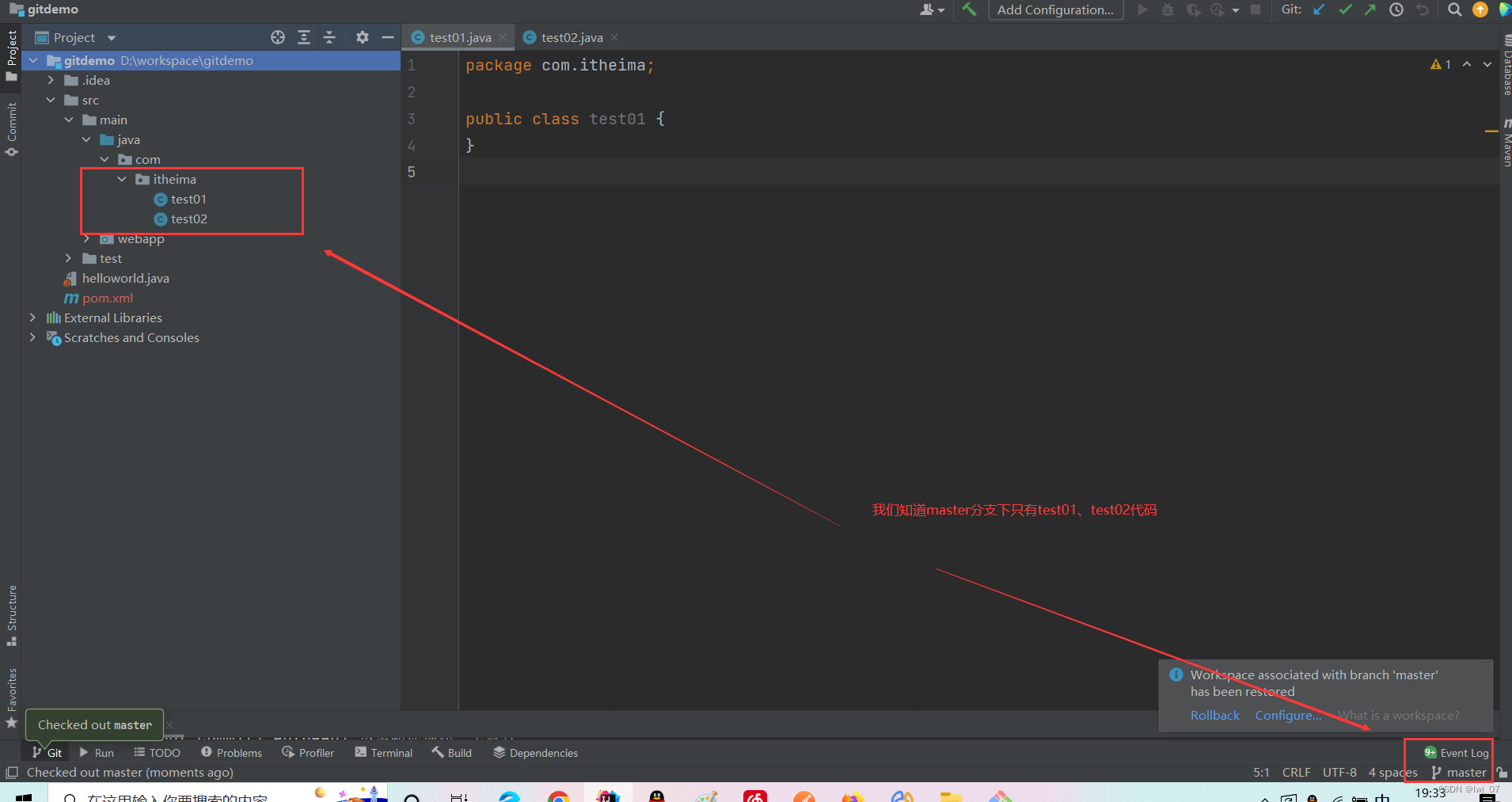Screen dimensions: 1512x802
Task: Select test02 class in project tree
Action: [x=188, y=219]
